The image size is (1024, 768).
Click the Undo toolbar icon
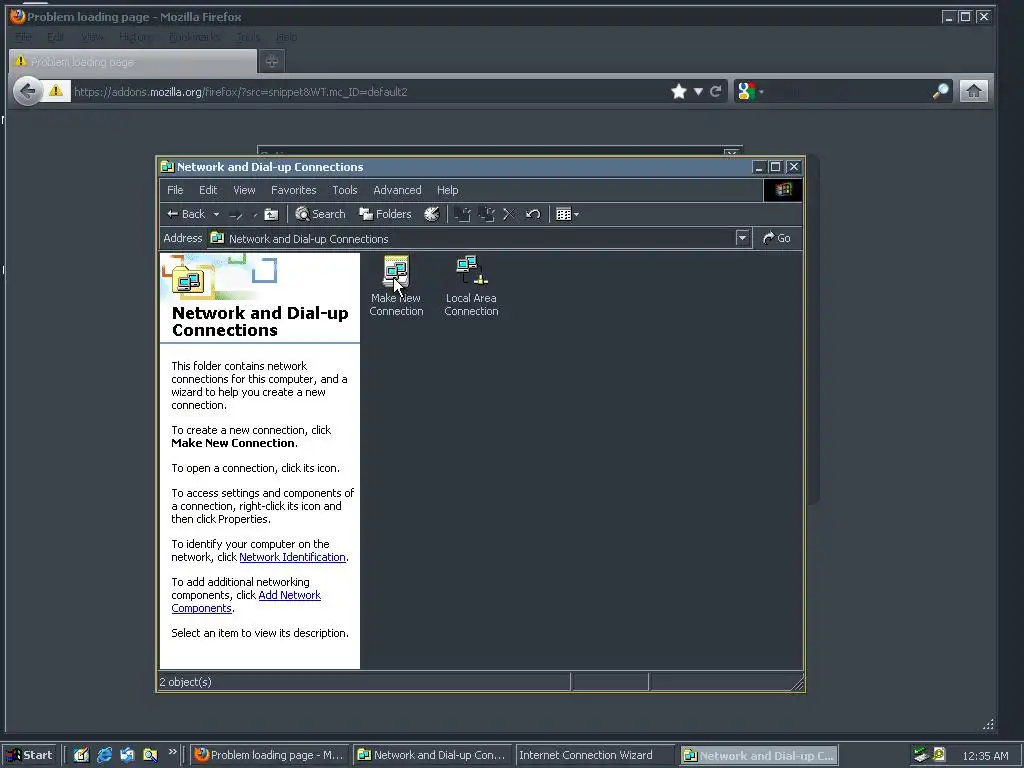pyautogui.click(x=533, y=214)
